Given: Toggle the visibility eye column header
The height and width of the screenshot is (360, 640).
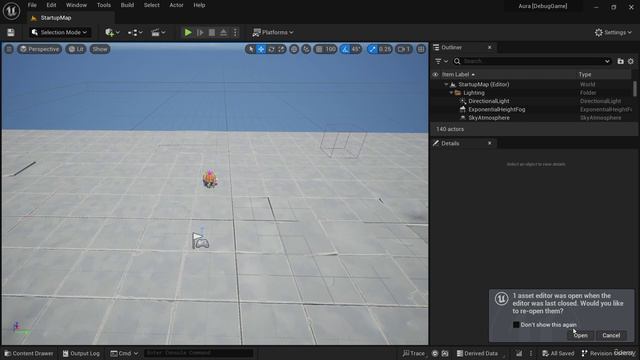Looking at the screenshot, I should point(436,74).
